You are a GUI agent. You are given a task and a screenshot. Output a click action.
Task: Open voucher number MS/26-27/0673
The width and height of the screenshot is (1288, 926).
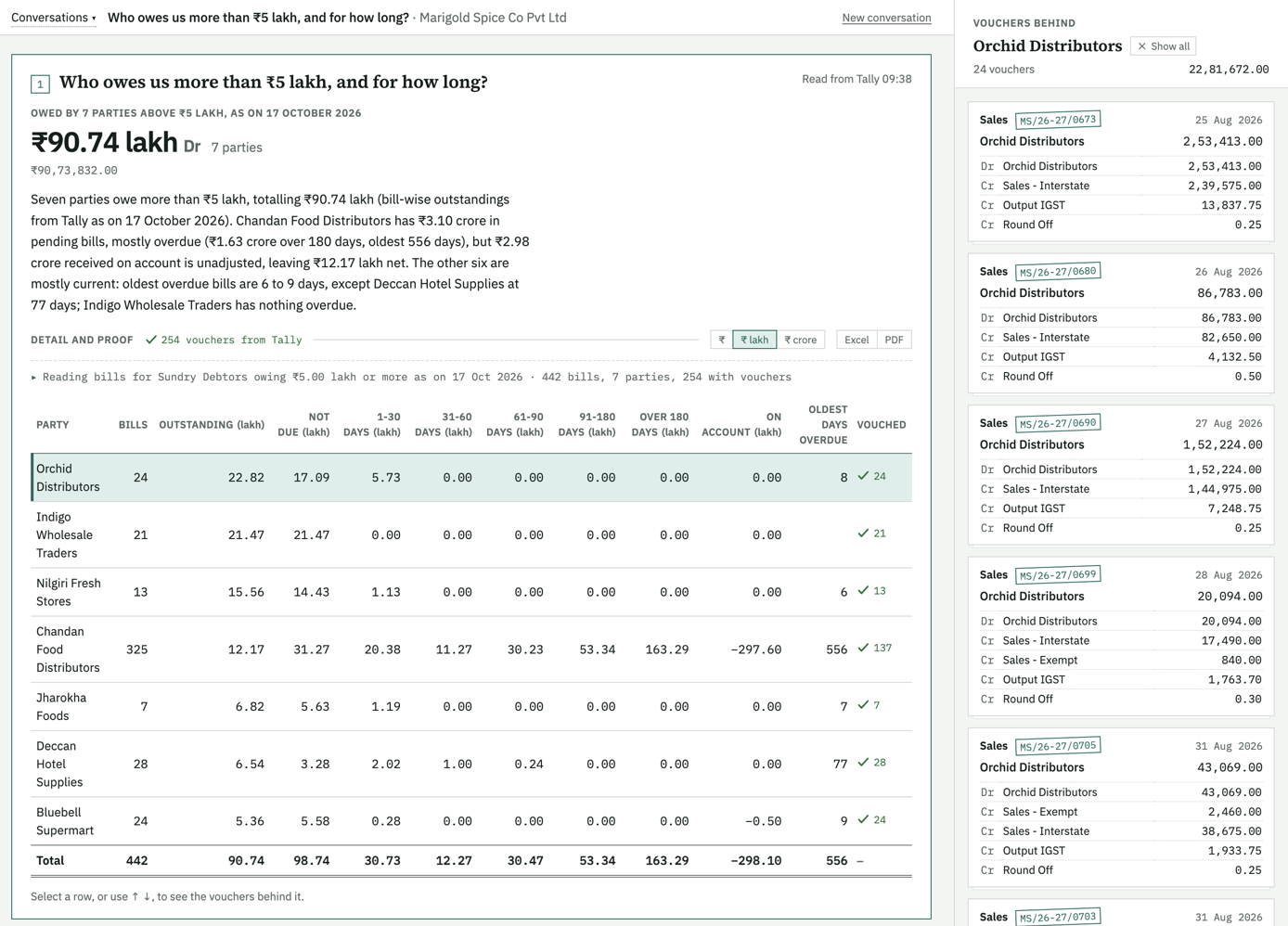click(1058, 120)
